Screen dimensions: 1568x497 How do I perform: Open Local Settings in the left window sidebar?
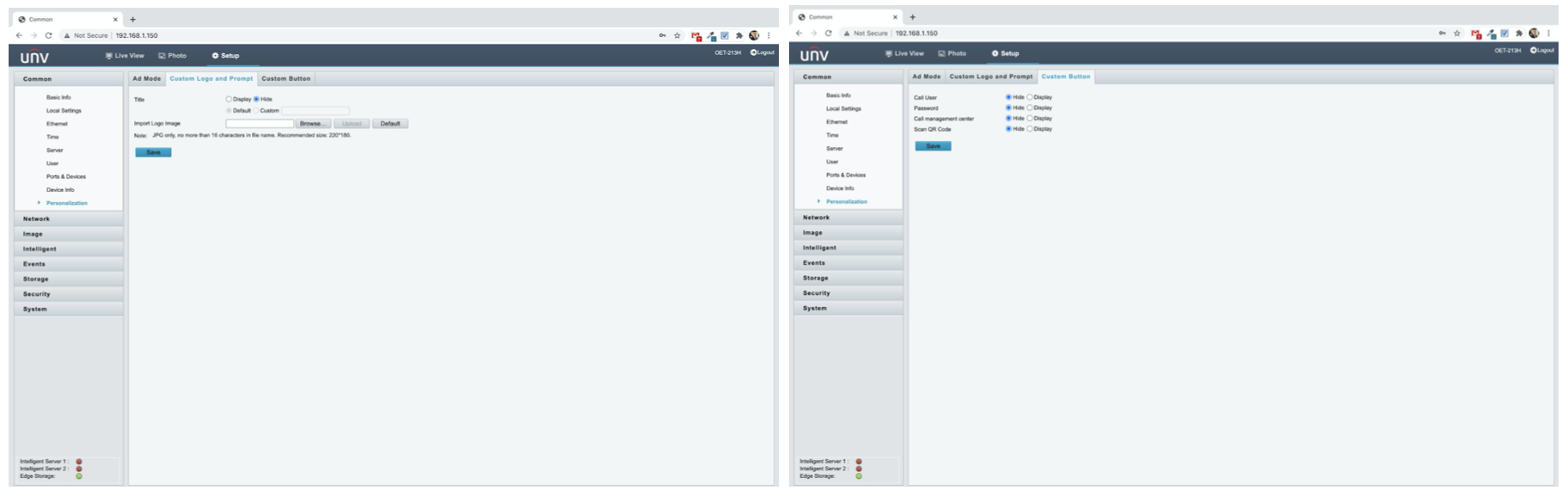[x=64, y=110]
